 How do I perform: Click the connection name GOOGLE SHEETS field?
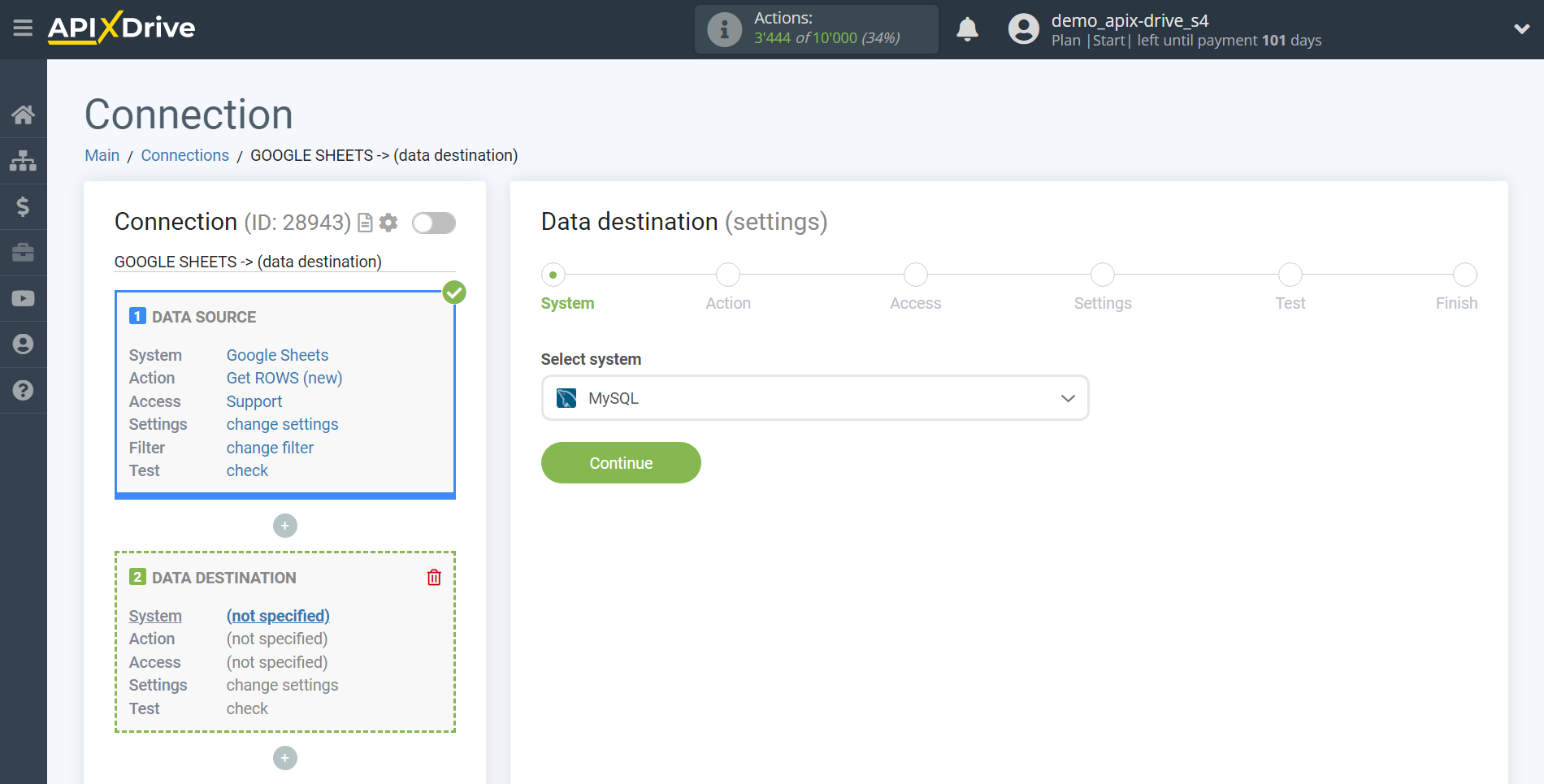coord(285,262)
